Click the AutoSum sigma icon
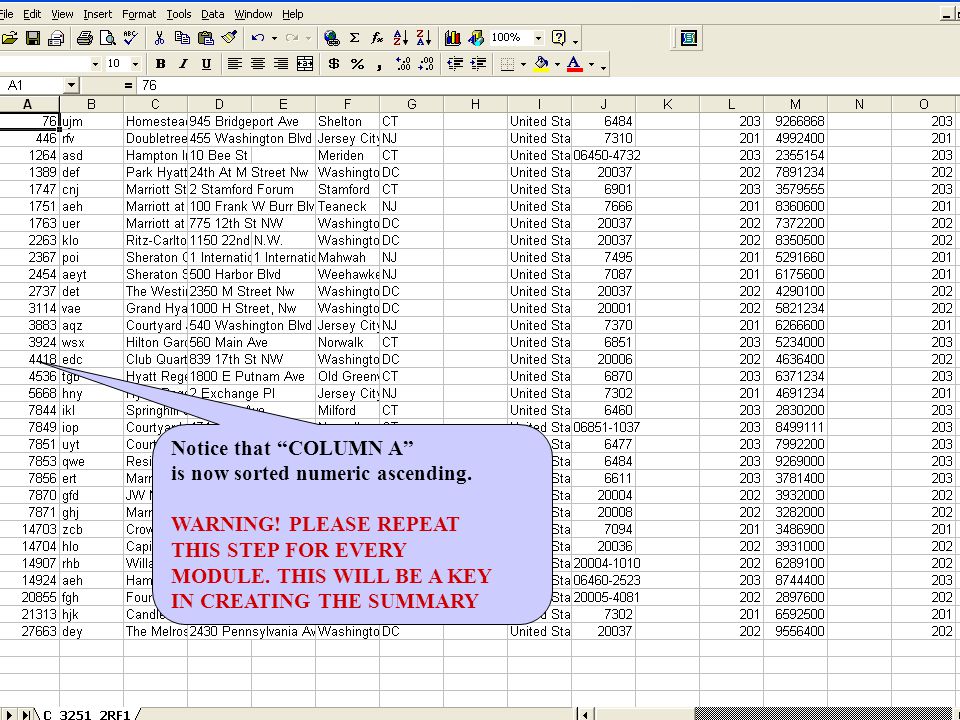This screenshot has width=960, height=720. pyautogui.click(x=354, y=39)
